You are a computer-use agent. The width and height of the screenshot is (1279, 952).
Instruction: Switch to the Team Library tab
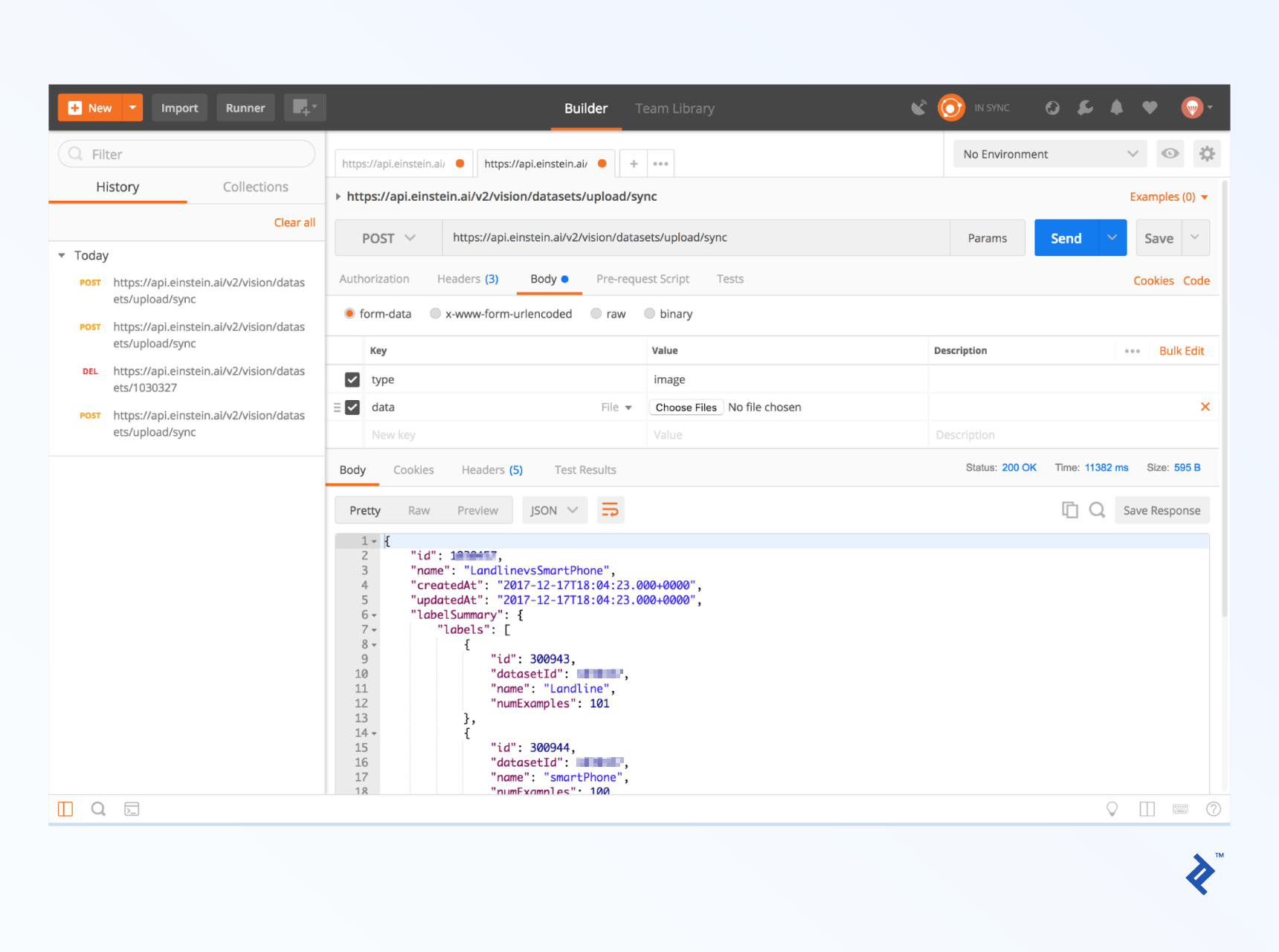(x=674, y=108)
